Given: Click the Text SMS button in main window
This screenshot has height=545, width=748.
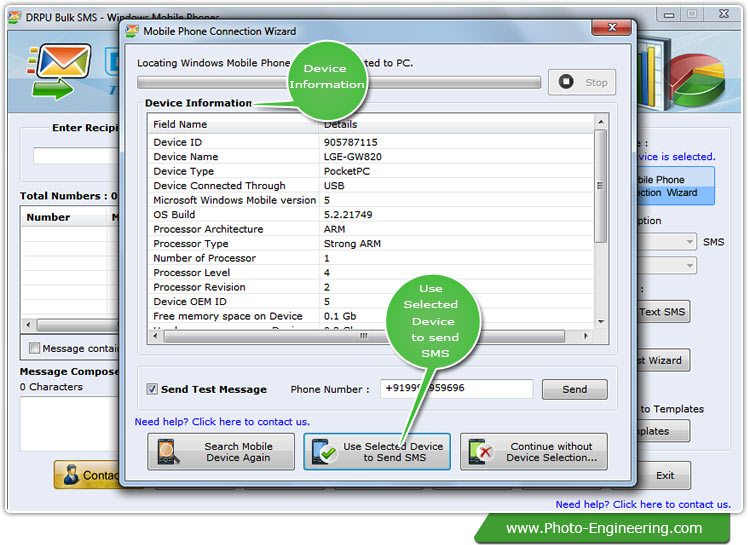Looking at the screenshot, I should pos(663,312).
